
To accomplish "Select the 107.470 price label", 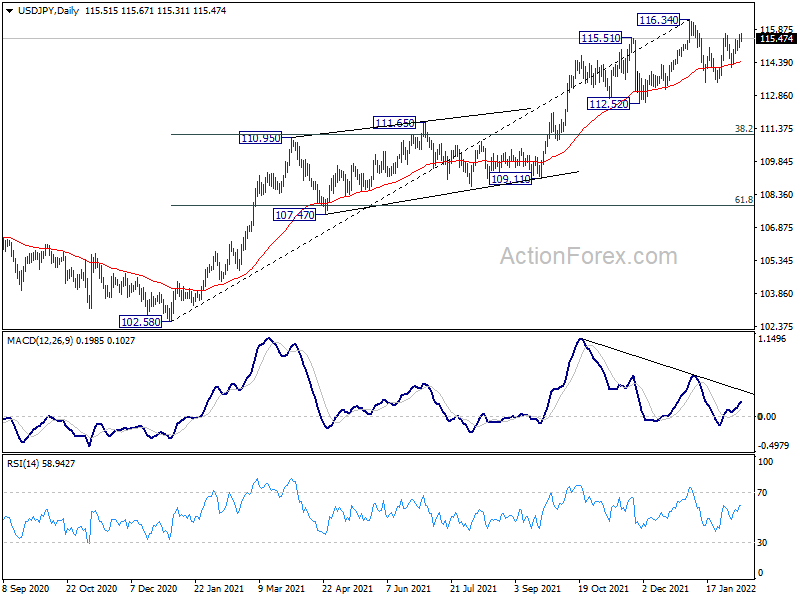I will pos(294,215).
